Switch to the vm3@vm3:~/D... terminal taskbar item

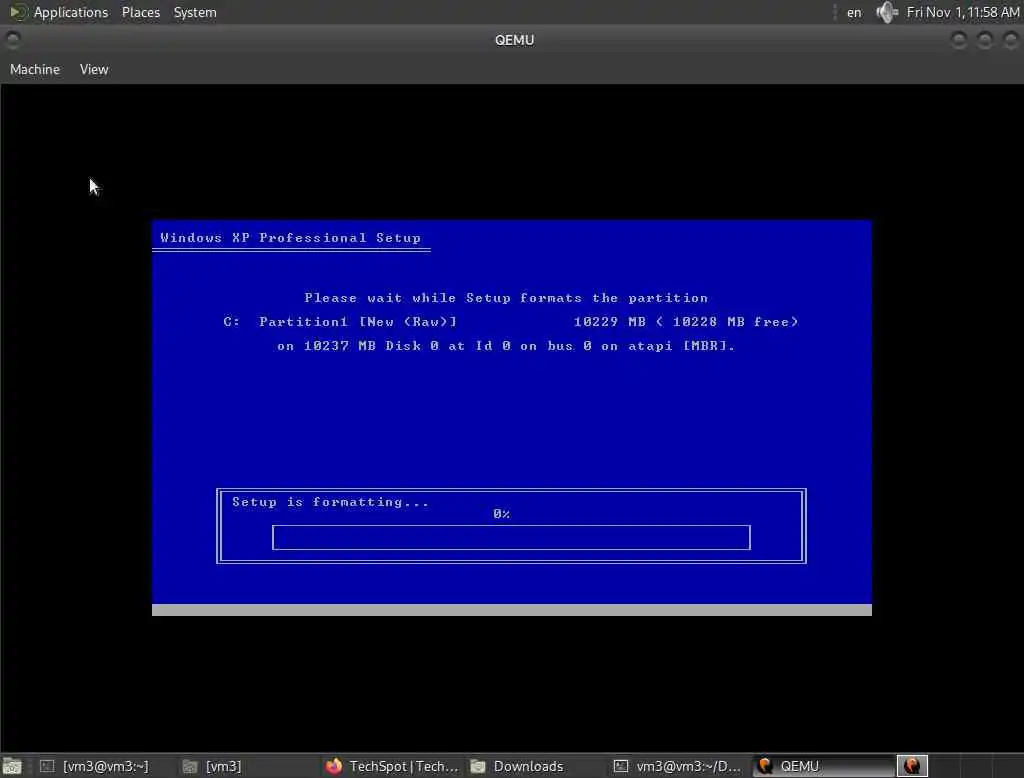(677, 766)
